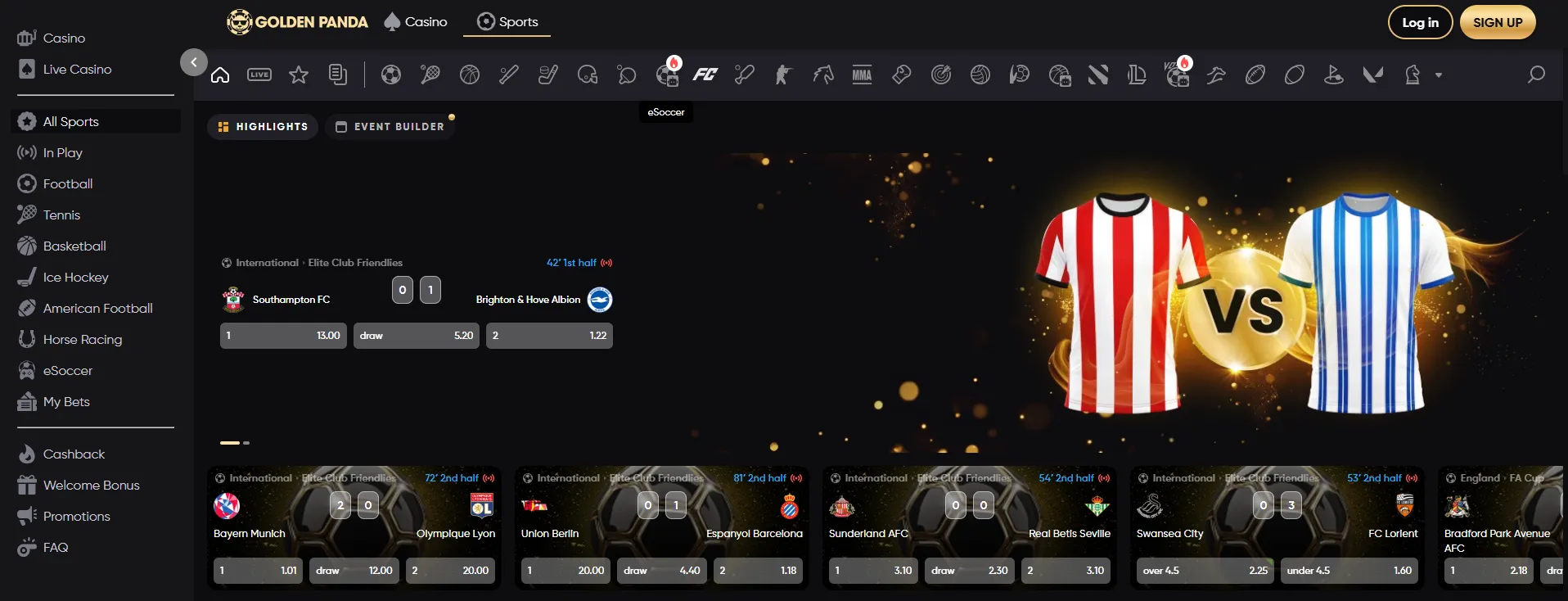Open Horse Racing in sidebar
This screenshot has width=1568, height=601.
[96, 339]
